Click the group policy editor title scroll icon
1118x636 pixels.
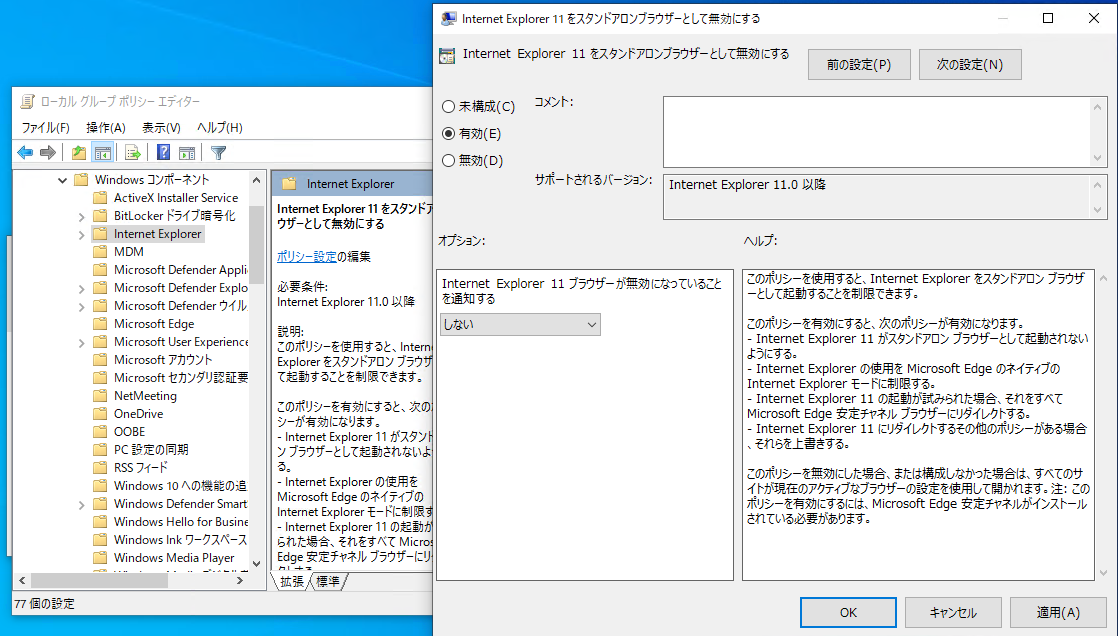(27, 101)
